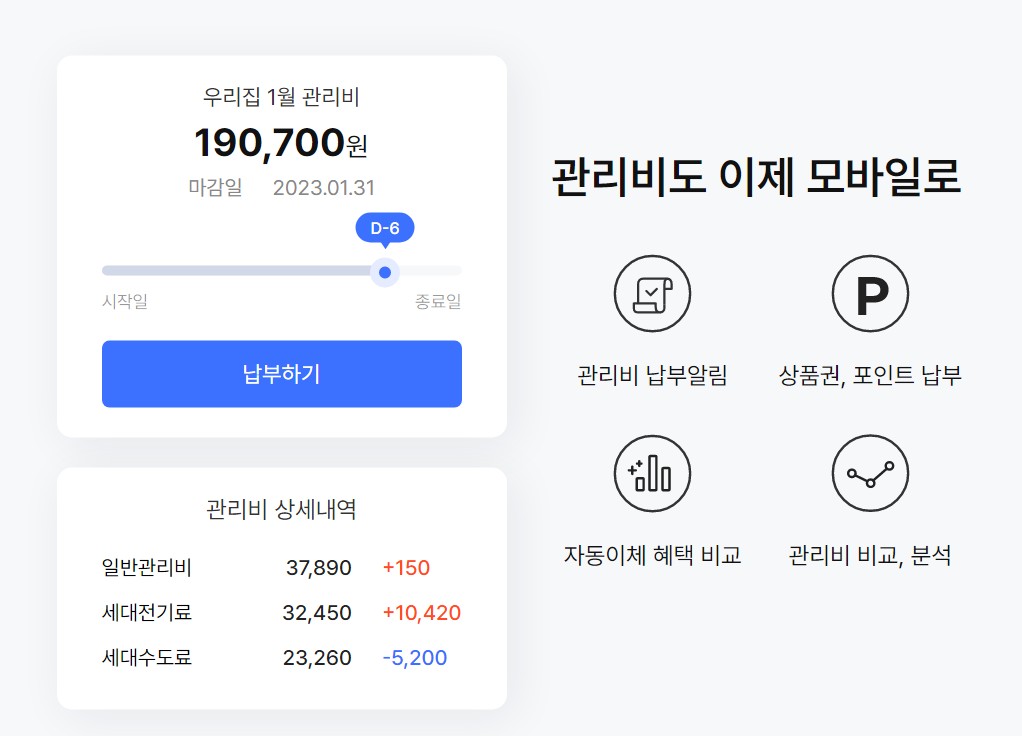The image size is (1022, 736).
Task: Click the D-6 deadline badge
Action: coord(385,227)
